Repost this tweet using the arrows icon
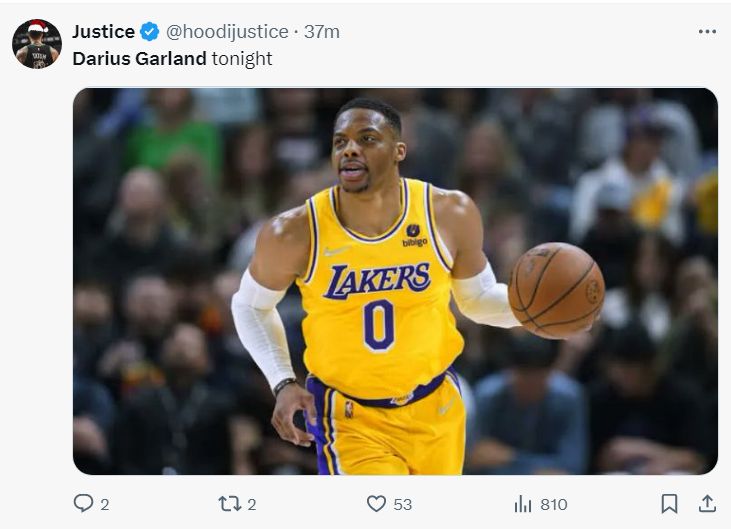The image size is (731, 529). point(230,504)
